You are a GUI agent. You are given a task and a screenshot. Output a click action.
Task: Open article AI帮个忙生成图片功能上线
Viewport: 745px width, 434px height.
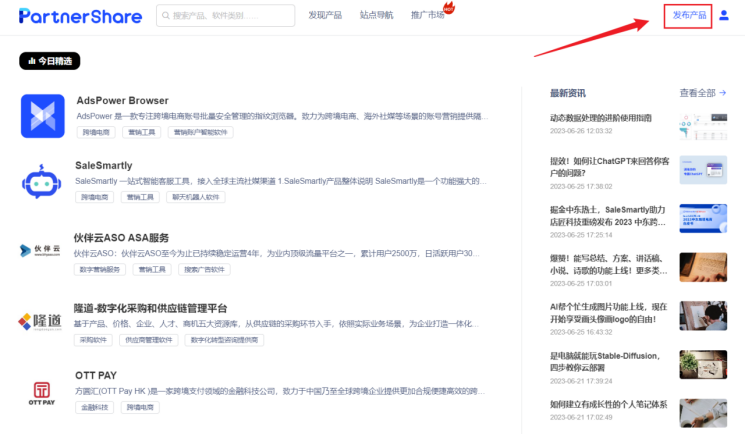point(609,313)
